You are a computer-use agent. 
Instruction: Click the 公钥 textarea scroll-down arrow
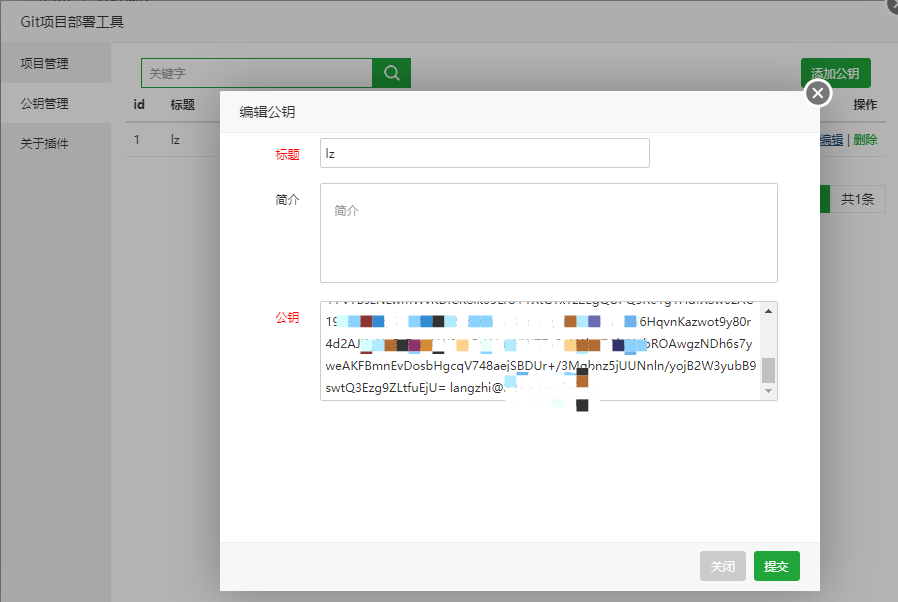coord(769,391)
